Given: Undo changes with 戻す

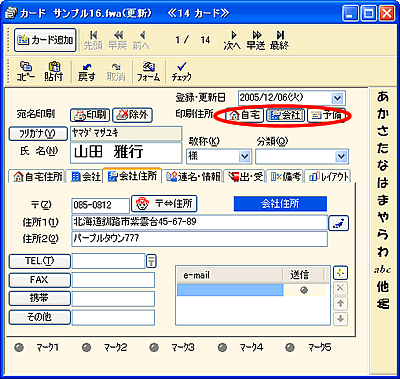Looking at the screenshot, I should (x=86, y=71).
